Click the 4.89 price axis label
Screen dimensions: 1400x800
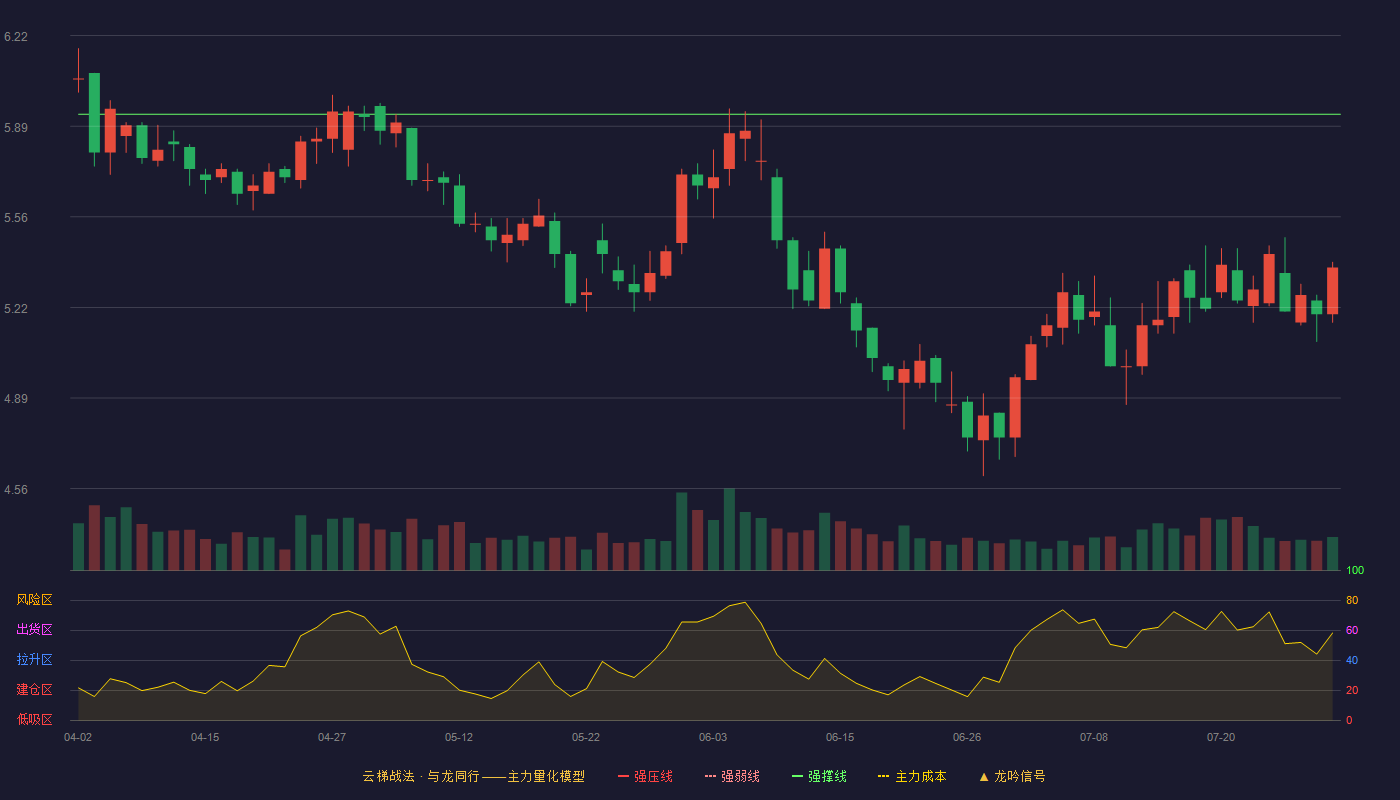[16, 399]
